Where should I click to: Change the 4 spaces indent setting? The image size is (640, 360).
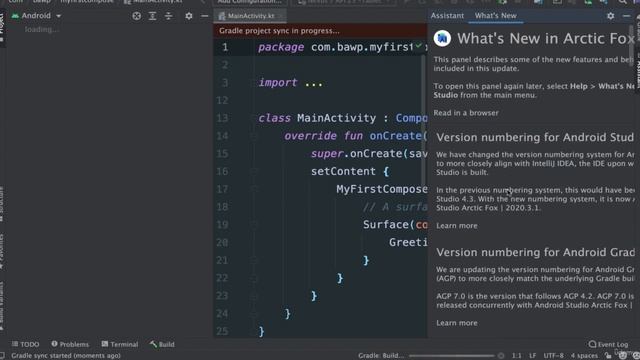point(584,356)
